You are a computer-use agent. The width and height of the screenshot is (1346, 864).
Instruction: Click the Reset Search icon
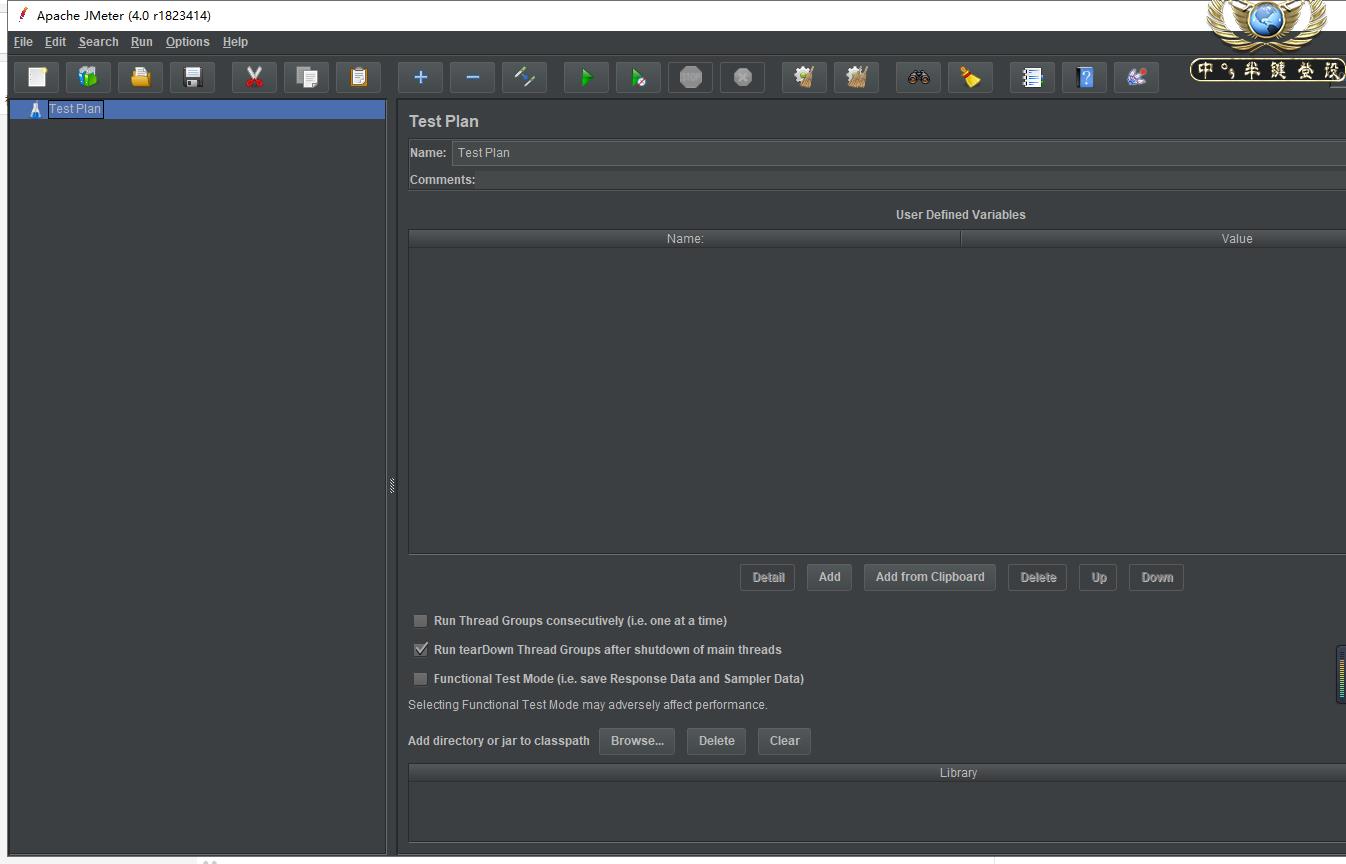pos(971,77)
